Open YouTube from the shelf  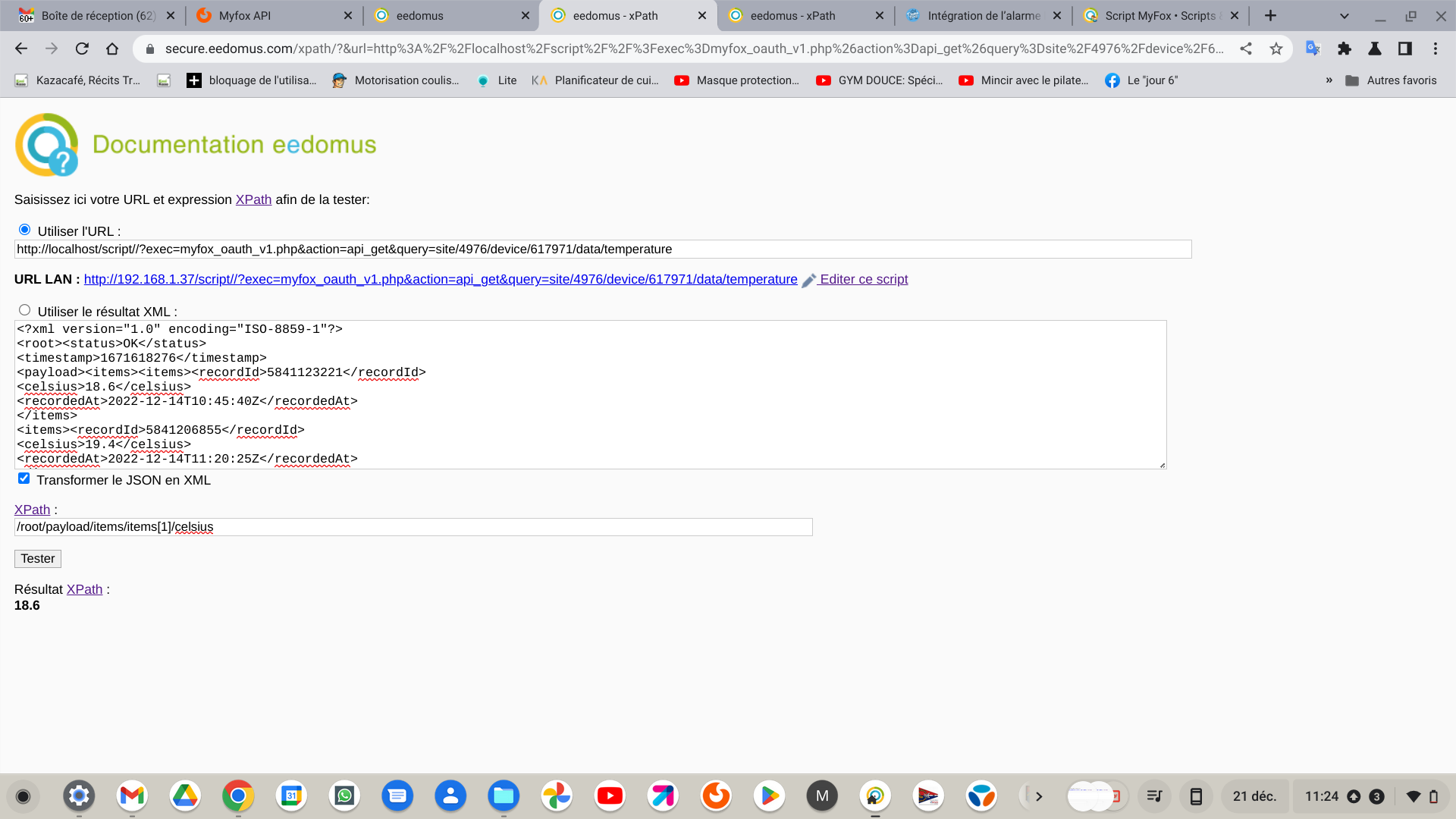pyautogui.click(x=610, y=795)
